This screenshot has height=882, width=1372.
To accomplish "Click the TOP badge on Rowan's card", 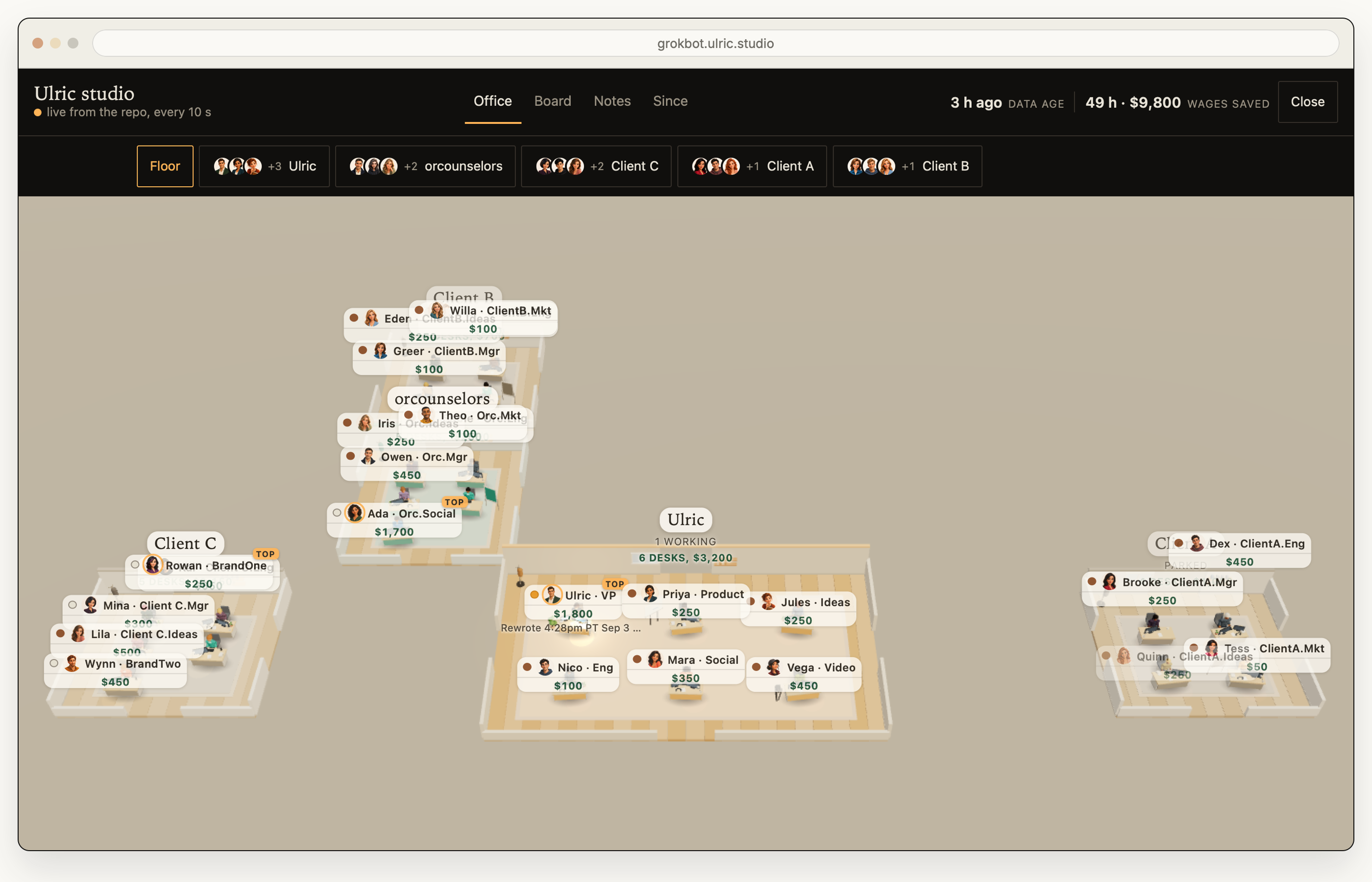I will [x=265, y=554].
